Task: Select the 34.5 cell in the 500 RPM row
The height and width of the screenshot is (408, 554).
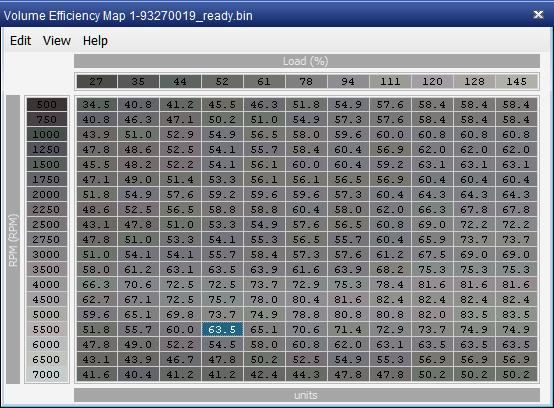Action: (x=96, y=105)
